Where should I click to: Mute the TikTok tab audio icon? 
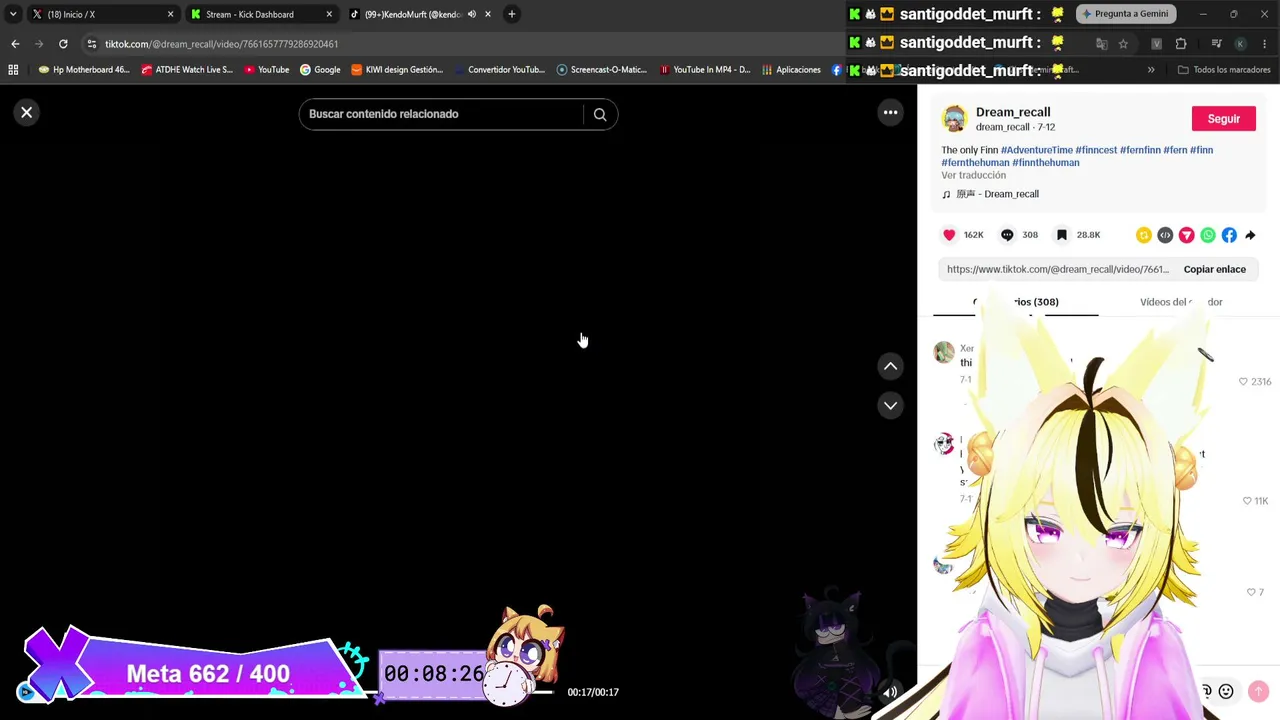click(x=472, y=14)
